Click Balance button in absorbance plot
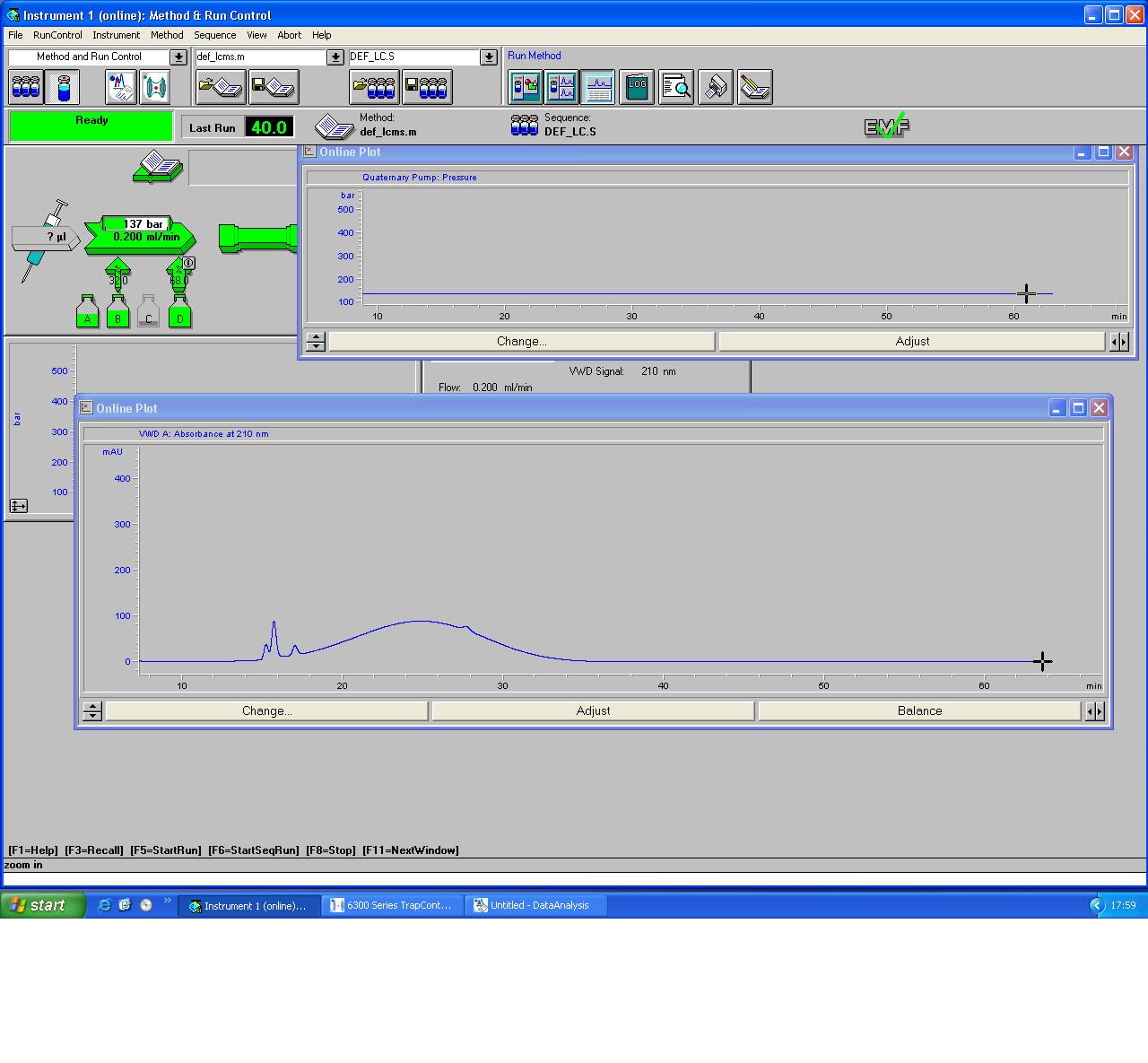The height and width of the screenshot is (1063, 1148). coord(919,710)
